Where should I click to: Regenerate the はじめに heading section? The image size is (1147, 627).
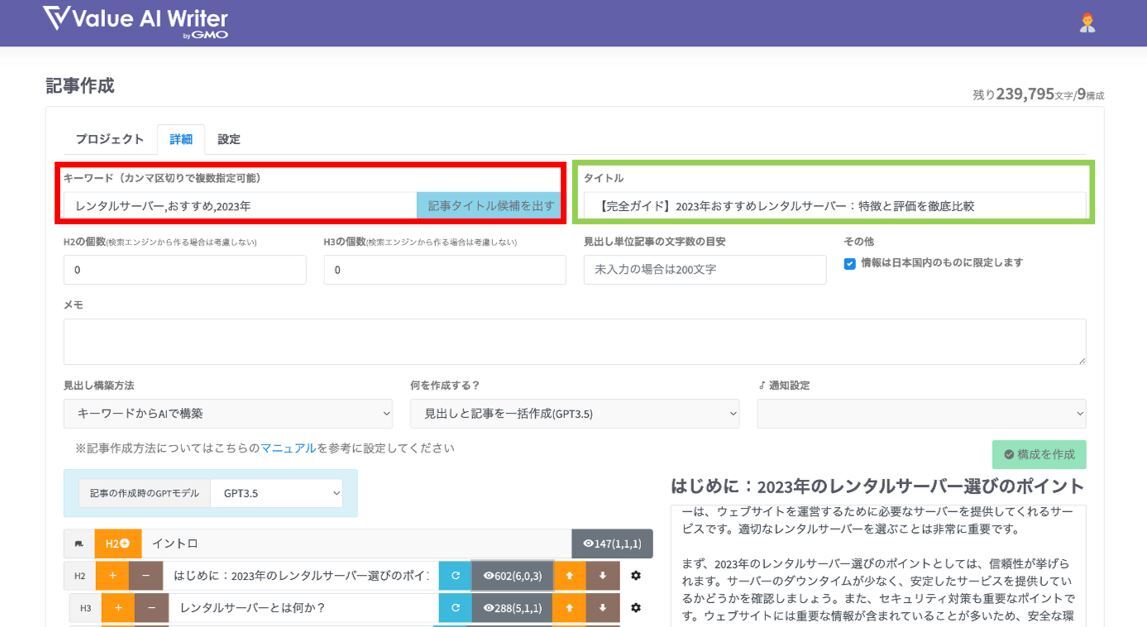(455, 576)
